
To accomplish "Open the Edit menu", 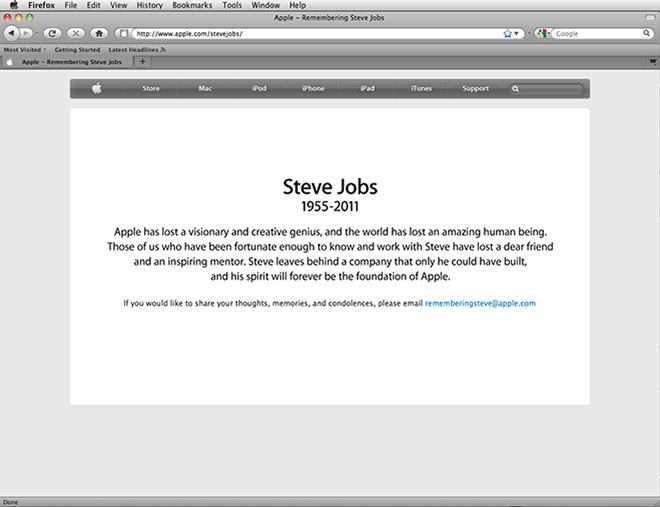I will click(93, 5).
